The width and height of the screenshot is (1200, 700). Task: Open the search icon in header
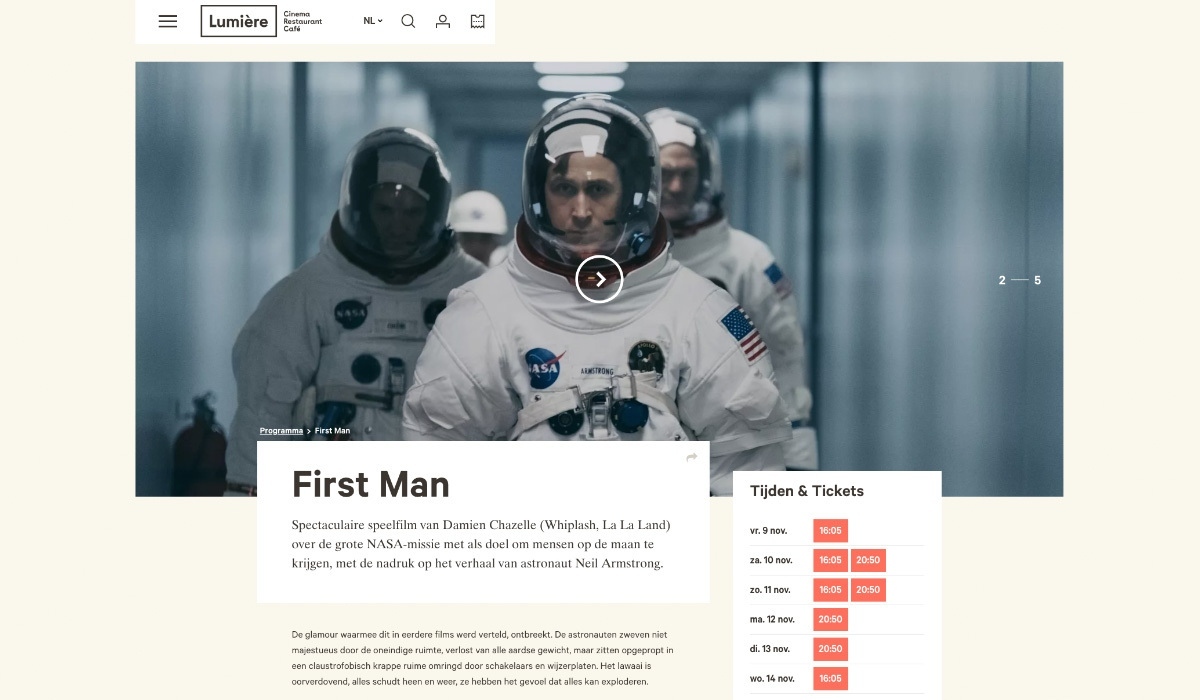click(408, 21)
